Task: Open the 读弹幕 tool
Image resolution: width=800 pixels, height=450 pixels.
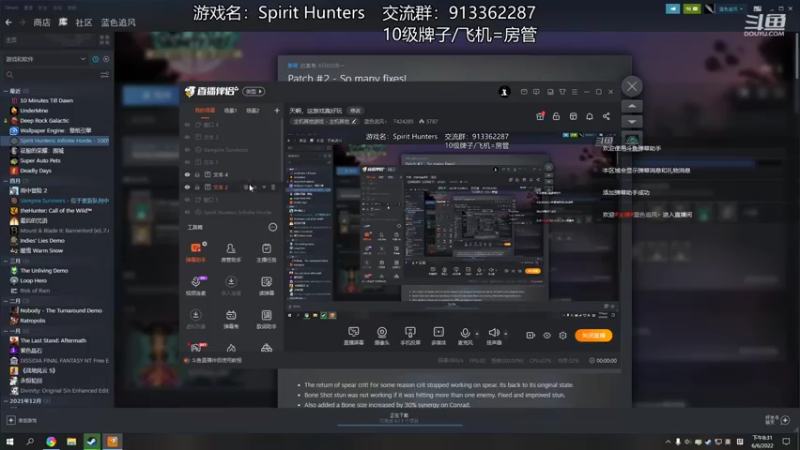Action: click(x=266, y=285)
